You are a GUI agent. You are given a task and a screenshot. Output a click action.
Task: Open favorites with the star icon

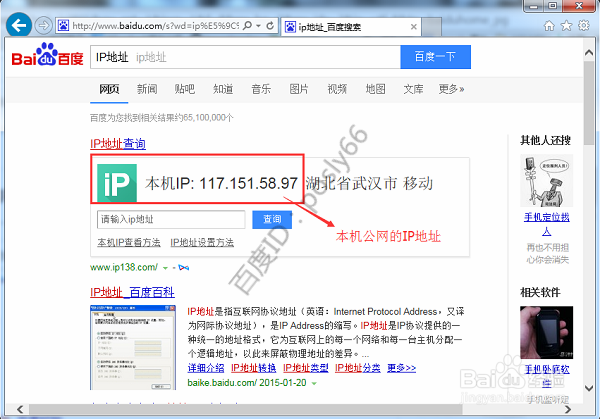[566, 26]
